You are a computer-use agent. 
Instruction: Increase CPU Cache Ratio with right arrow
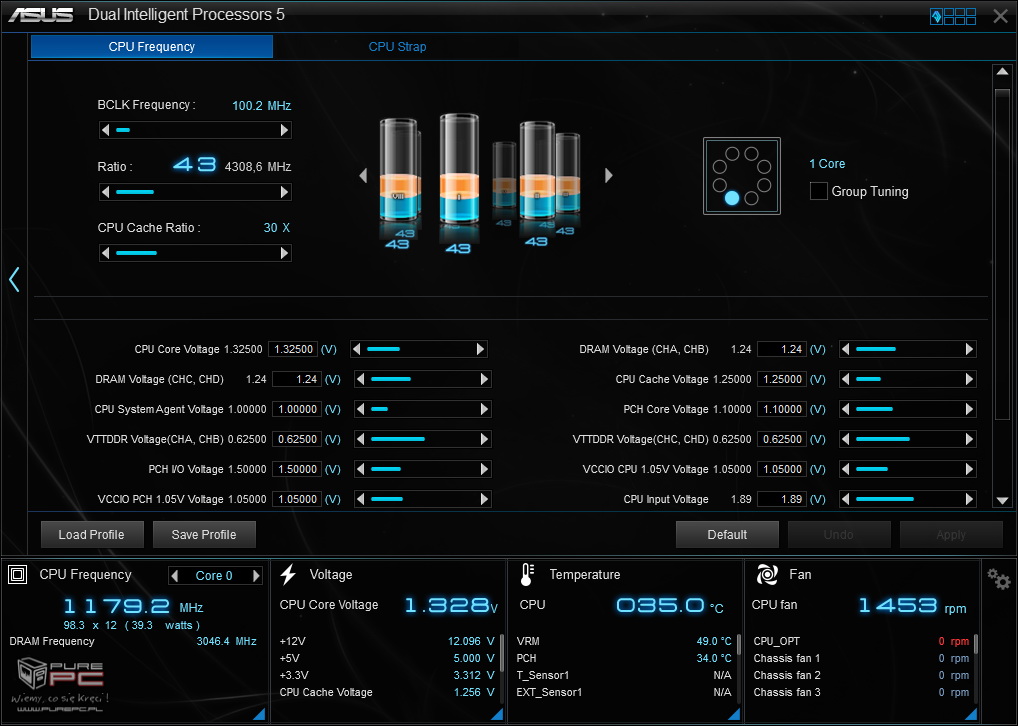pos(284,253)
